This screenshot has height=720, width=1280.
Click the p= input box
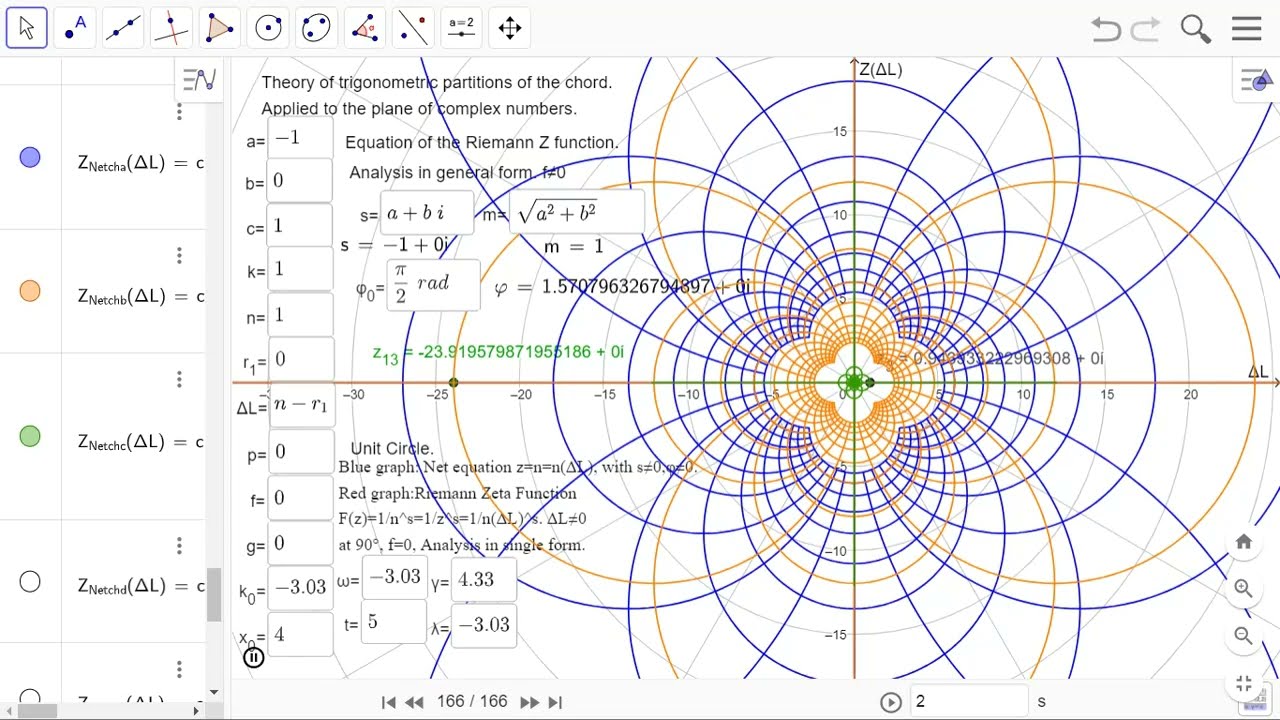pyautogui.click(x=300, y=453)
